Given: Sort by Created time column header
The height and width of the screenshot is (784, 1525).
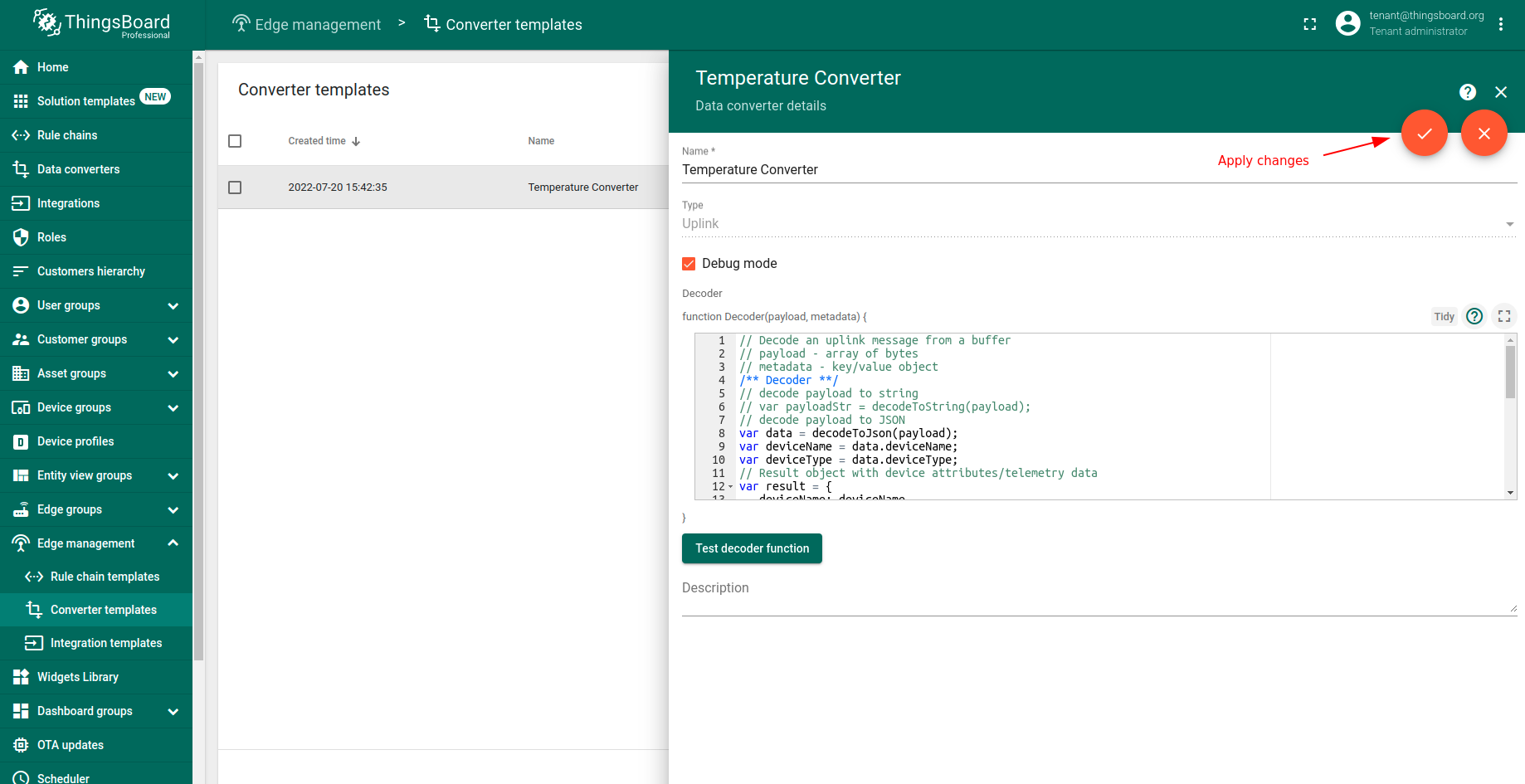Looking at the screenshot, I should tap(317, 141).
